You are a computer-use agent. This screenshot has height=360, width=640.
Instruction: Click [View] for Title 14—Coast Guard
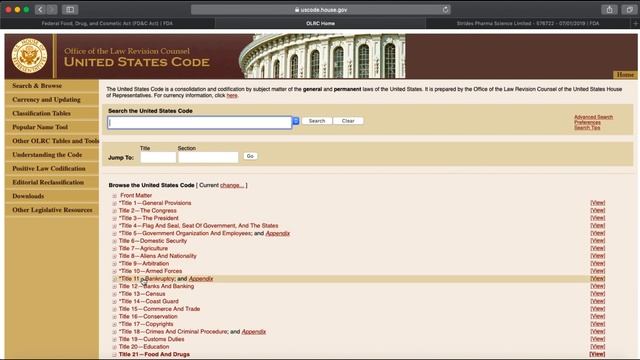click(x=598, y=301)
